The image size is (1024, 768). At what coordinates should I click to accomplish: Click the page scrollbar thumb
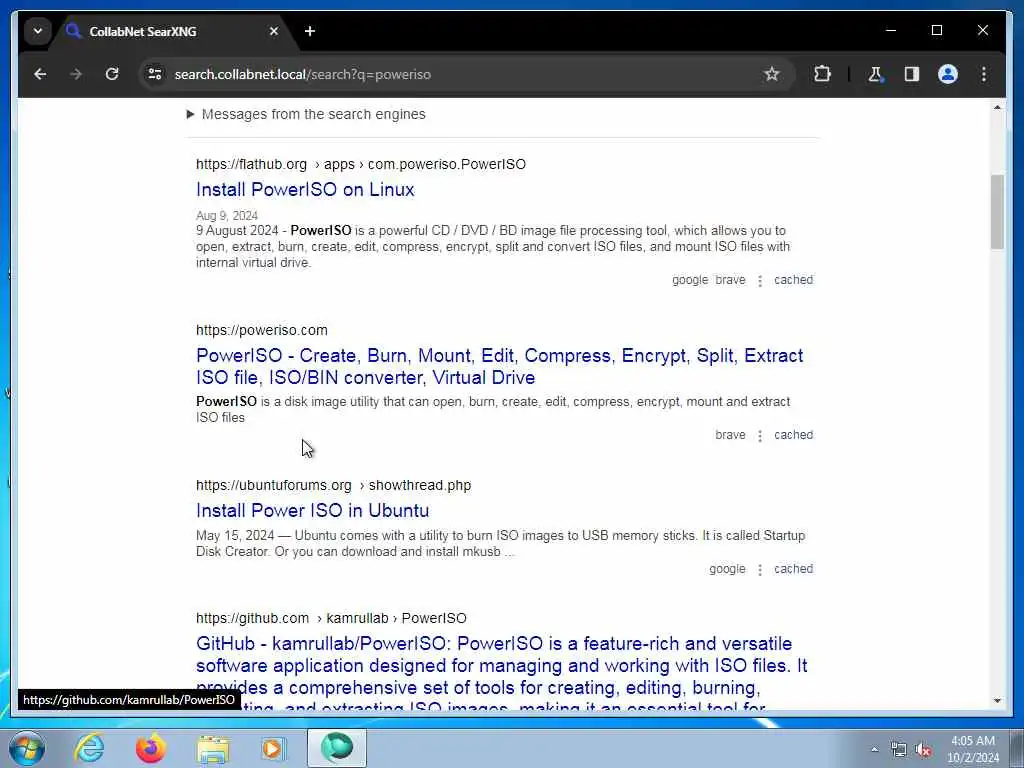click(997, 212)
